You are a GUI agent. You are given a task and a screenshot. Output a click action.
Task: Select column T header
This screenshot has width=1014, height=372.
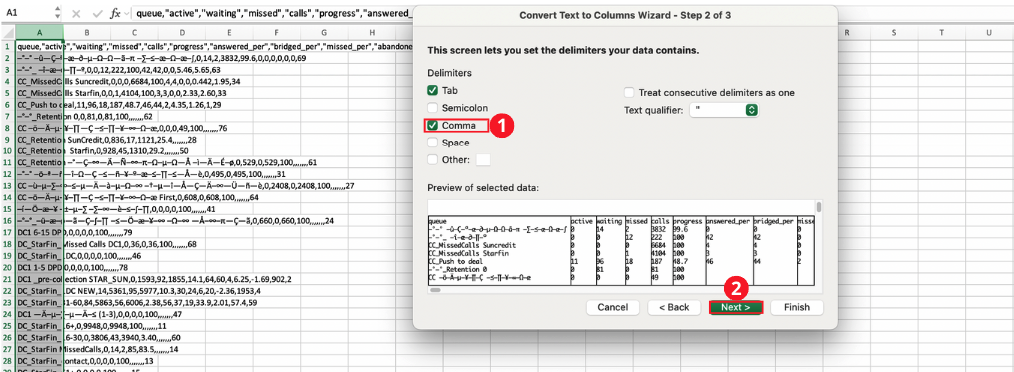(x=942, y=33)
